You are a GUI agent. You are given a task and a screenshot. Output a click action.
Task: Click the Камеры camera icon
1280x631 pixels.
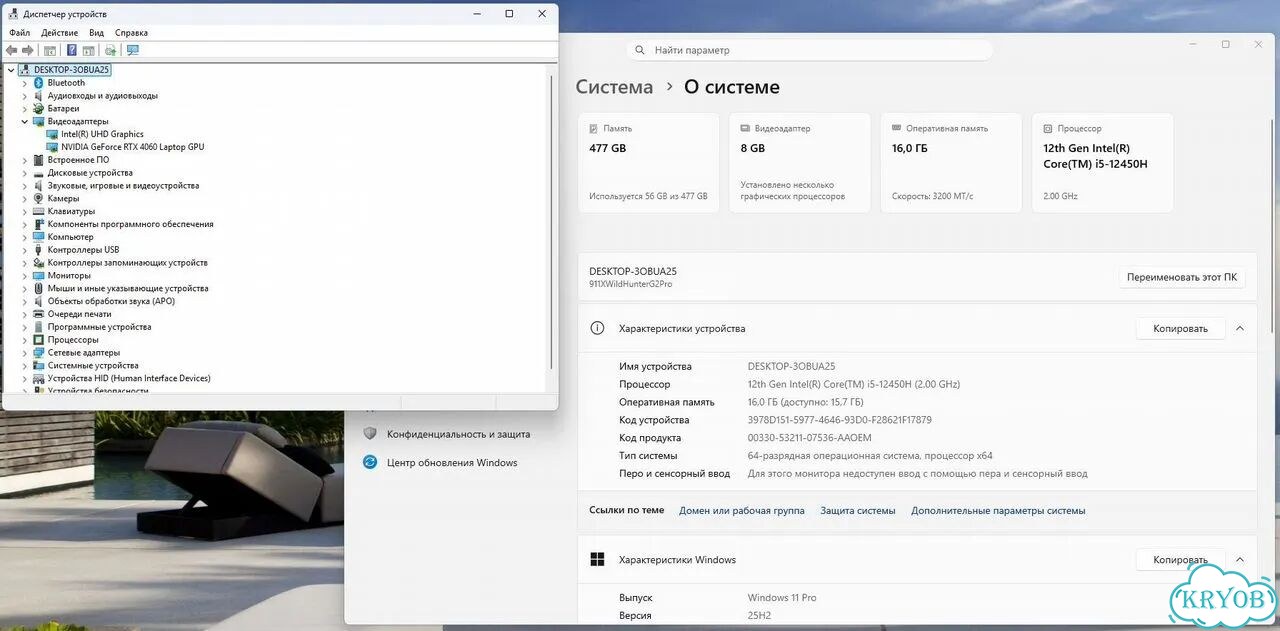coord(39,198)
